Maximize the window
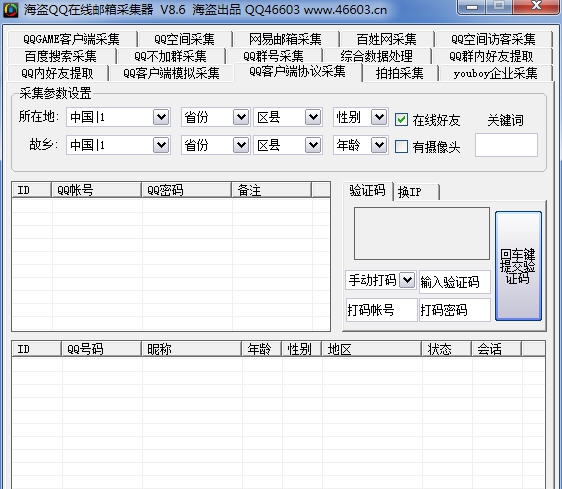The width and height of the screenshot is (562, 489). point(499,6)
